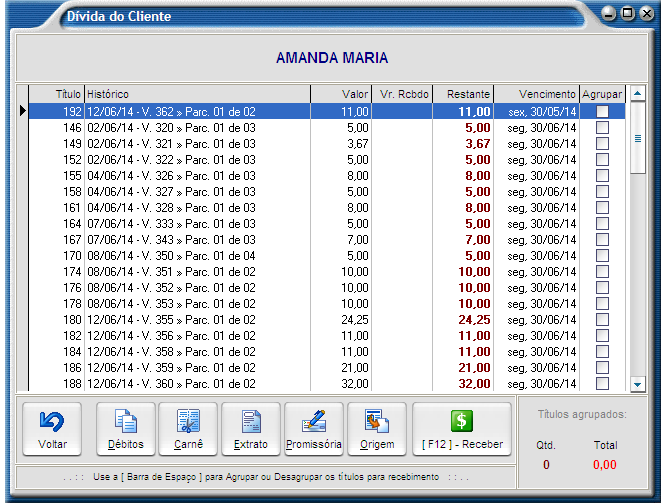667x503 pixels.
Task: Click Vencimento sex, 30/05/14 cell
Action: [542, 111]
